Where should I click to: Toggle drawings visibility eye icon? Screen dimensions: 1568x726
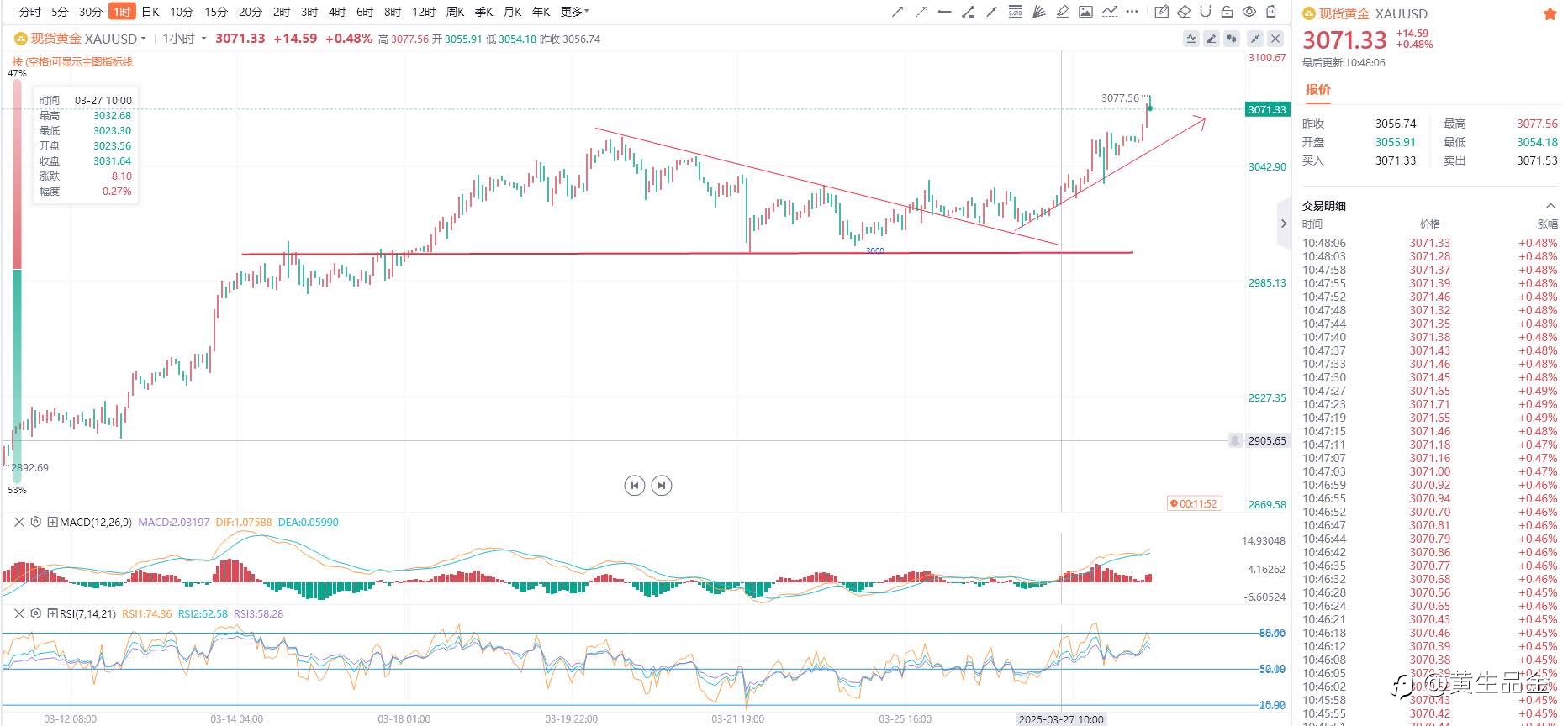click(x=1249, y=12)
